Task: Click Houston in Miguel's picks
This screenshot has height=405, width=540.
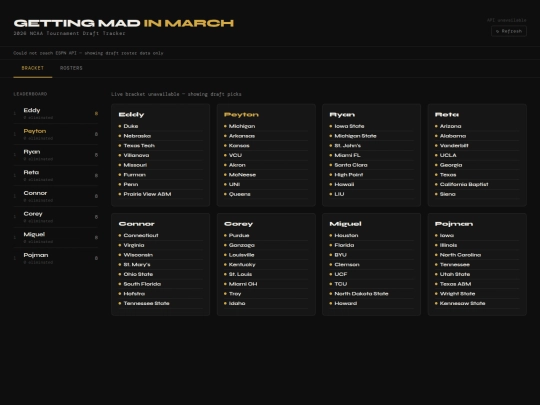Action: pyautogui.click(x=346, y=236)
